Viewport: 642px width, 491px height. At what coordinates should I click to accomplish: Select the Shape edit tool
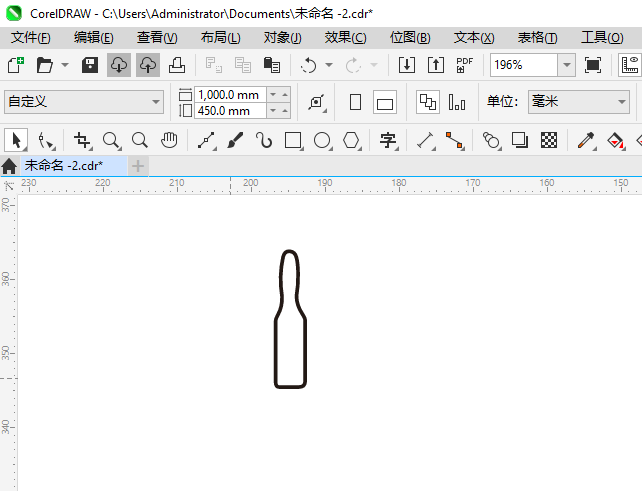[46, 140]
